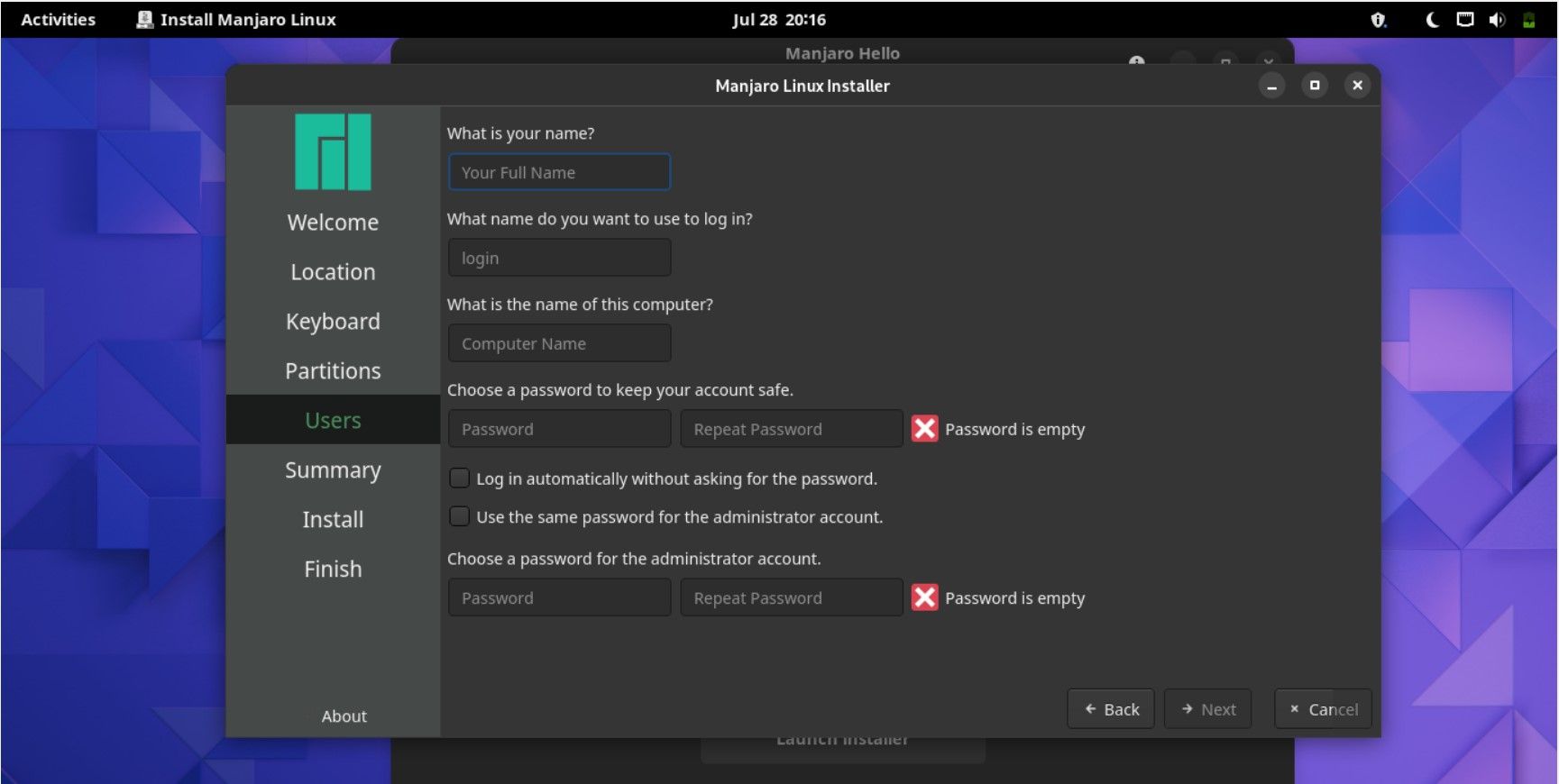Click the Manjaro logo in the sidebar

point(333,151)
